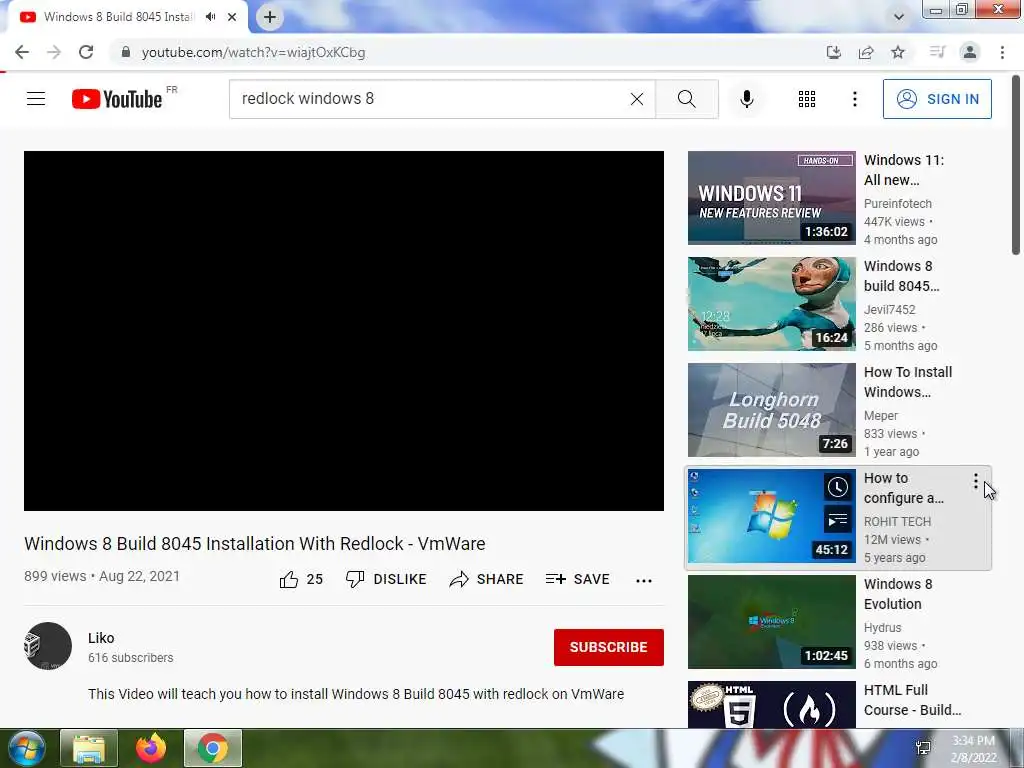Open a new tab with plus button
Viewport: 1024px width, 768px height.
tap(270, 17)
